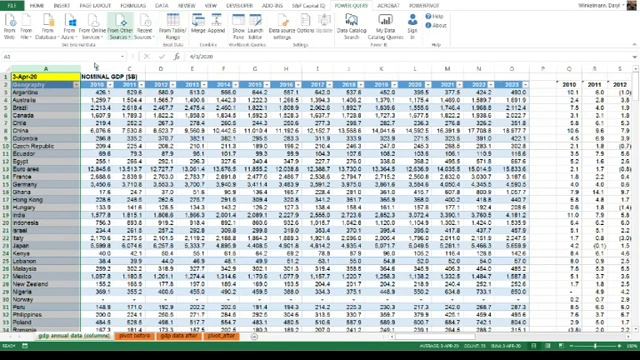Click the Append queries icon
640x360 pixels.
pos(216,24)
